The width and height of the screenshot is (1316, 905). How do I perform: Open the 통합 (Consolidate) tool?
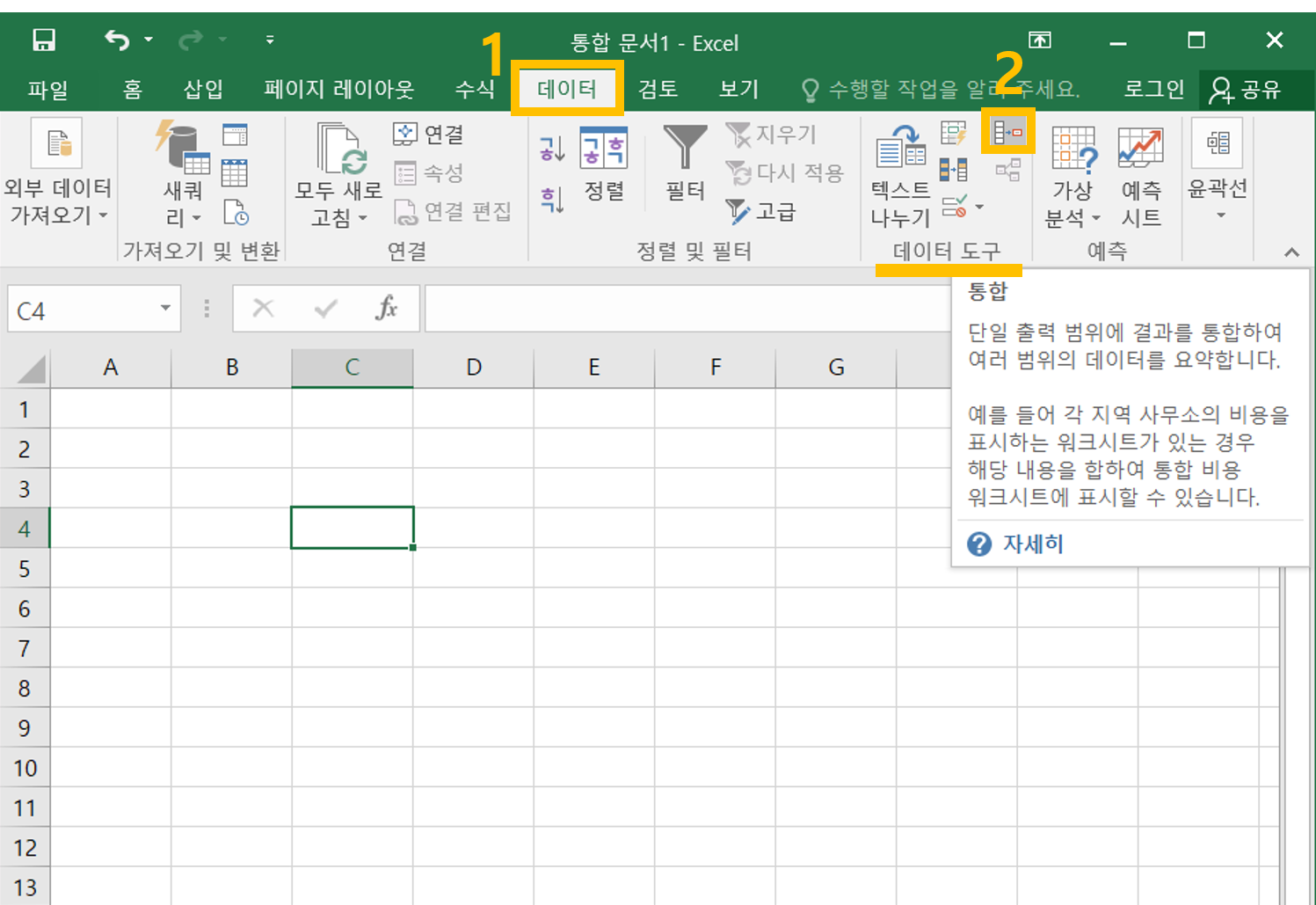click(1007, 132)
